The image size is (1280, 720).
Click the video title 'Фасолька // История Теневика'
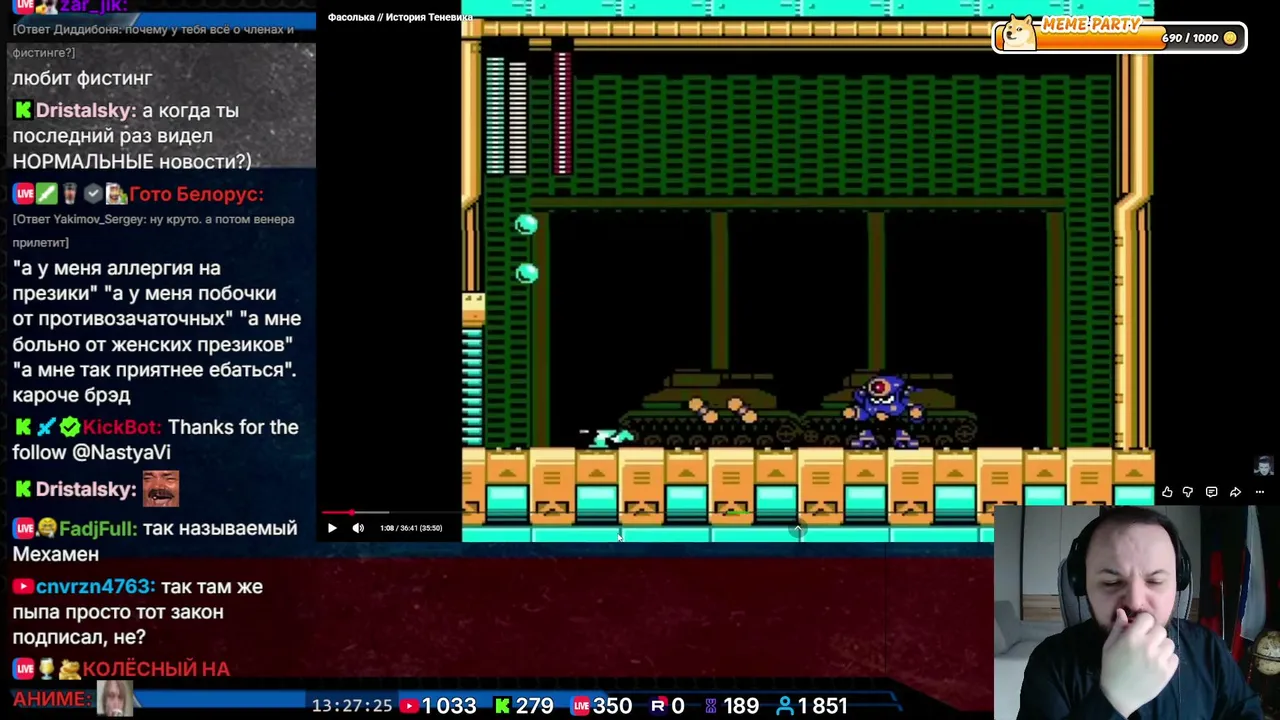400,17
